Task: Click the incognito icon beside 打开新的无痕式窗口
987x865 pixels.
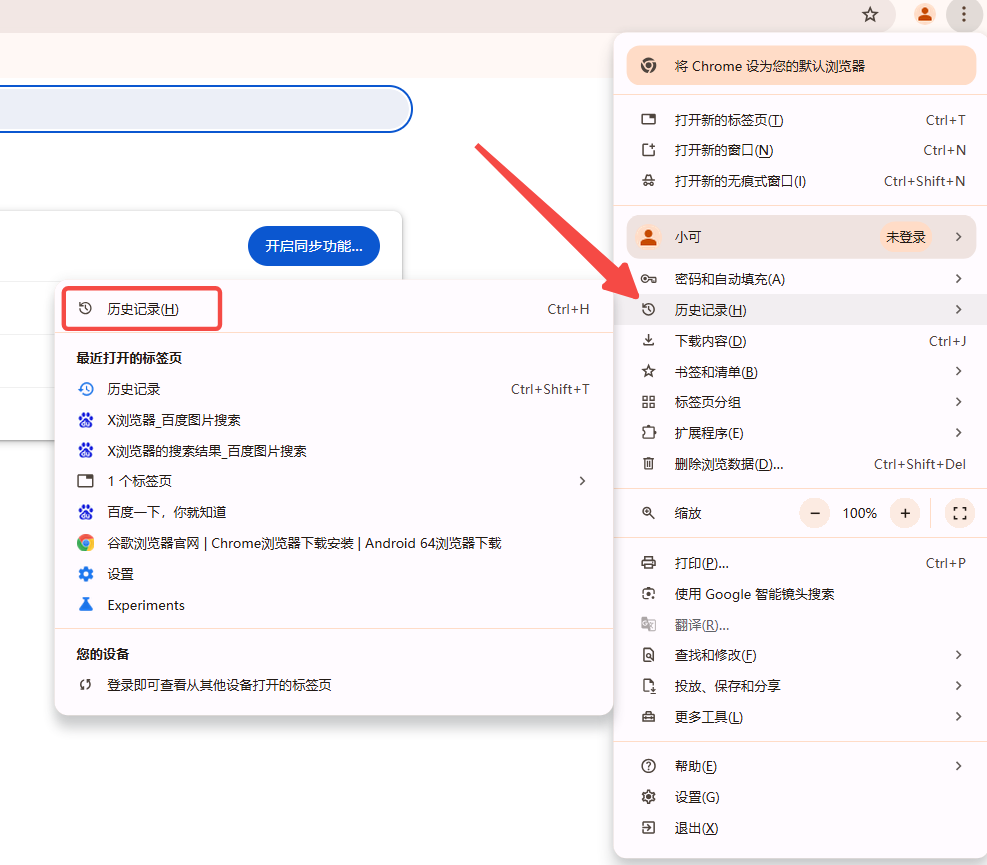Action: (648, 181)
